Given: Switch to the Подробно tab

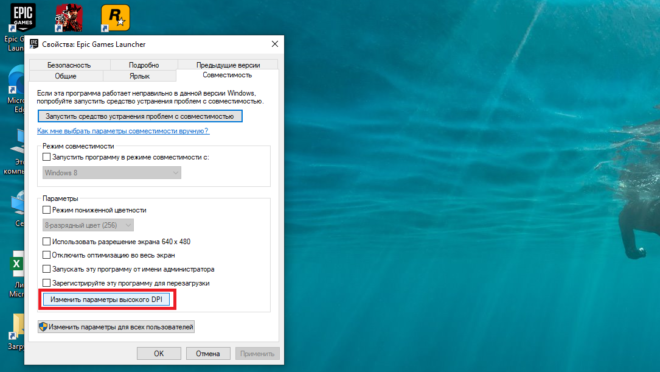Looking at the screenshot, I should click(144, 65).
